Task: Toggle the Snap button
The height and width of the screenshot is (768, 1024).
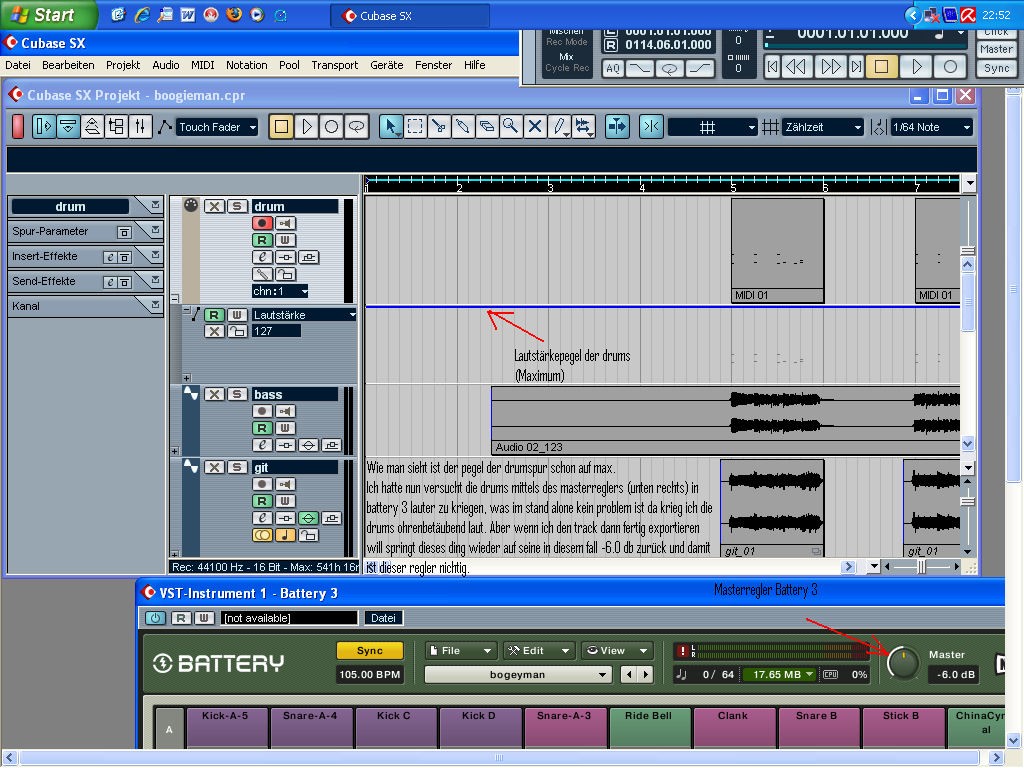Action: (x=651, y=127)
